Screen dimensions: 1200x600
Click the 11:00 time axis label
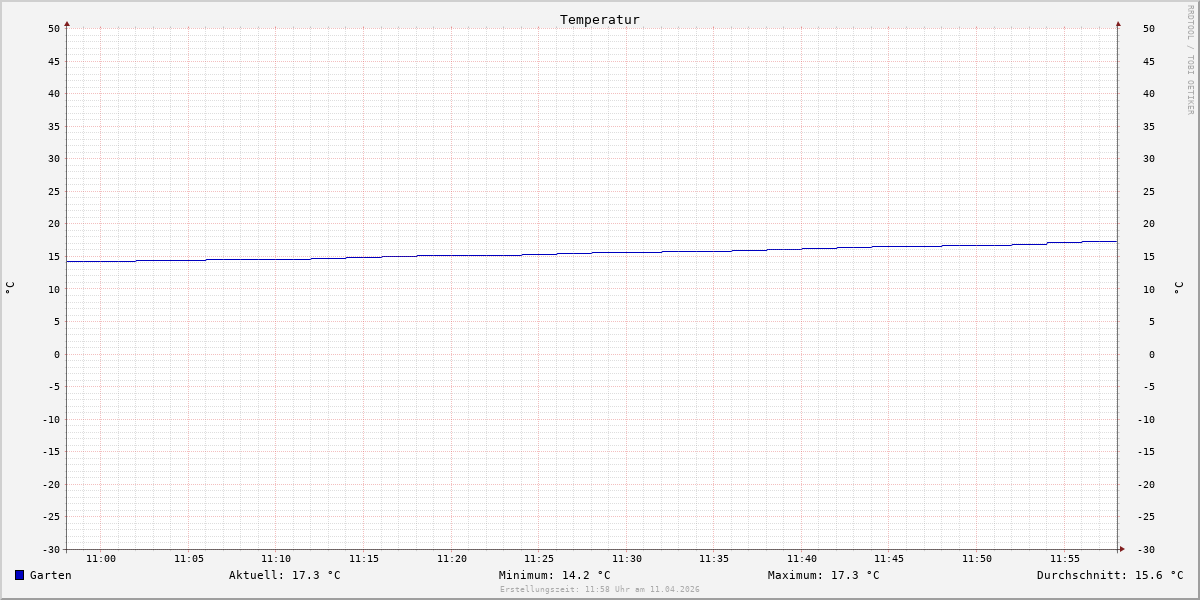(101, 559)
